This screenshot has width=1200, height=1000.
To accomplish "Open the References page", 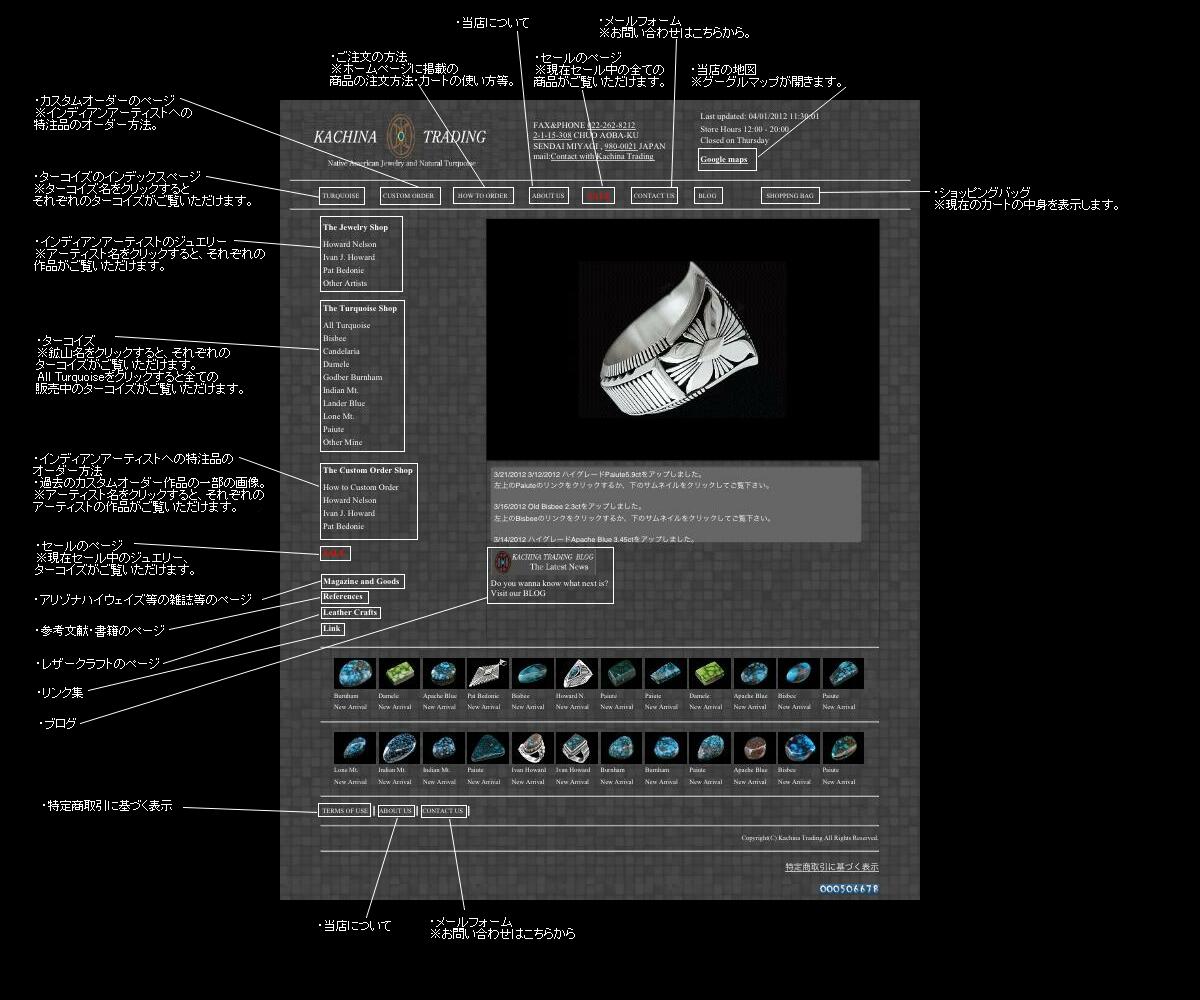I will (x=344, y=597).
